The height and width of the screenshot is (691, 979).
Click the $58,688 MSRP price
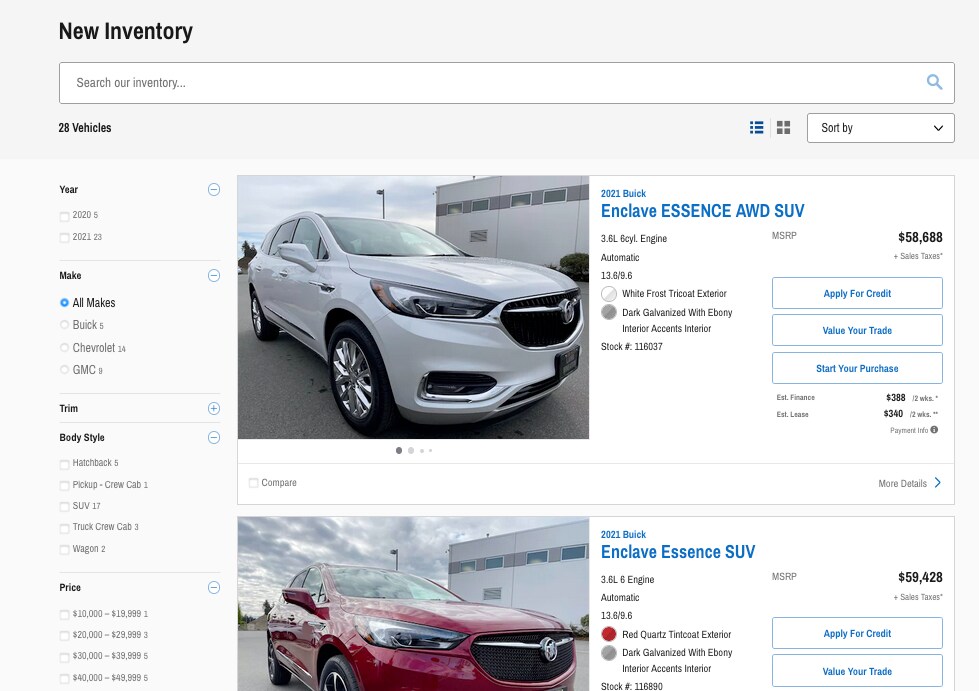920,237
